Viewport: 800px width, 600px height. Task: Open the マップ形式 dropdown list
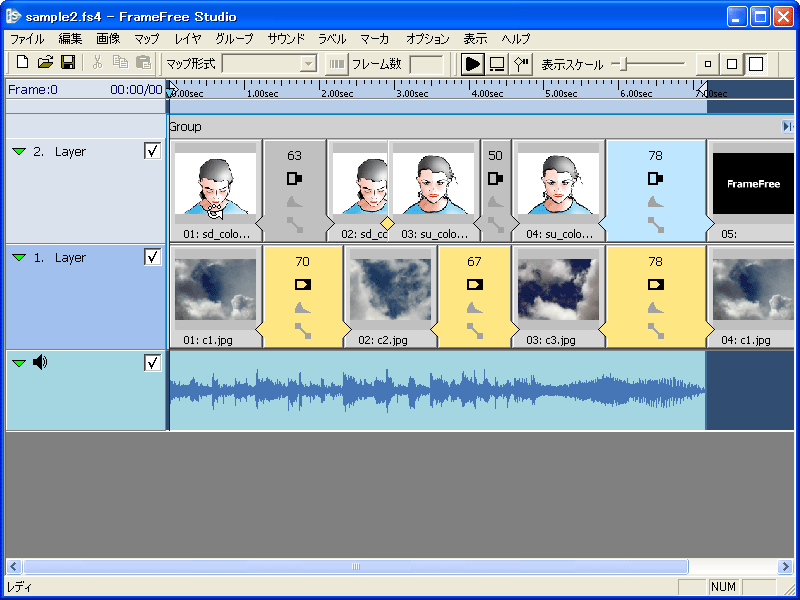(x=308, y=64)
